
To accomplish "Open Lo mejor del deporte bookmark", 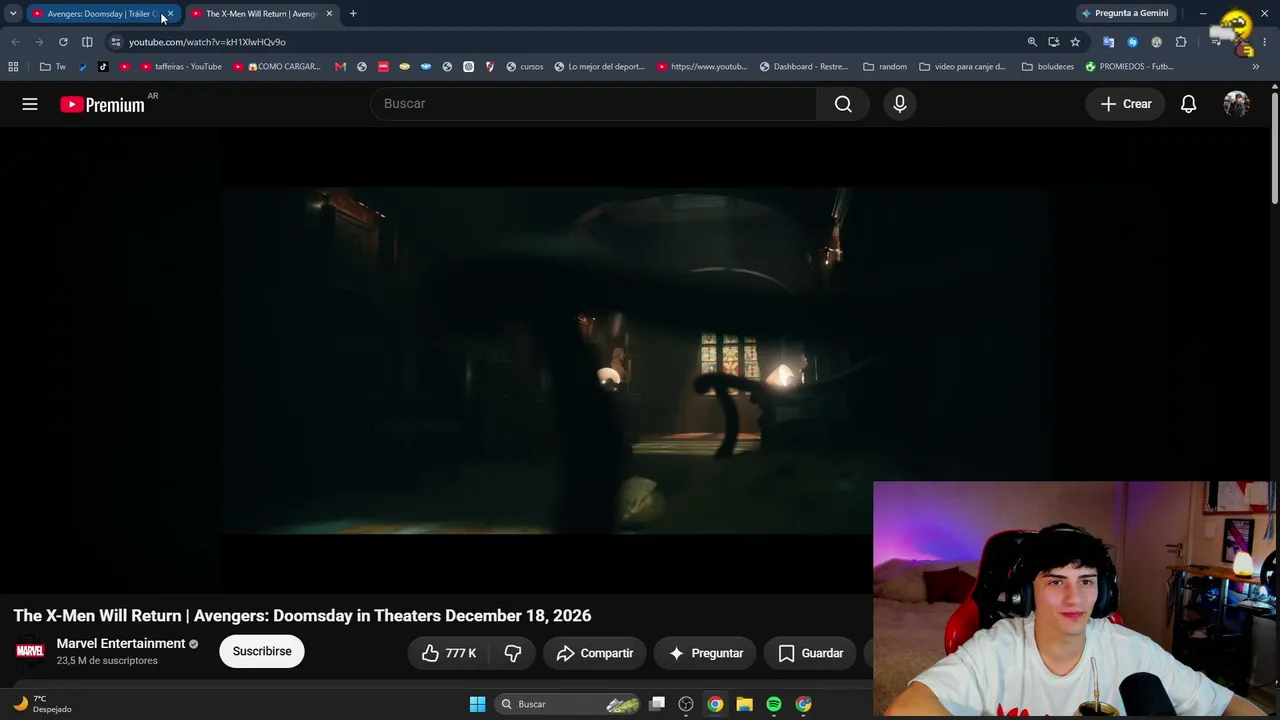I will (x=600, y=67).
